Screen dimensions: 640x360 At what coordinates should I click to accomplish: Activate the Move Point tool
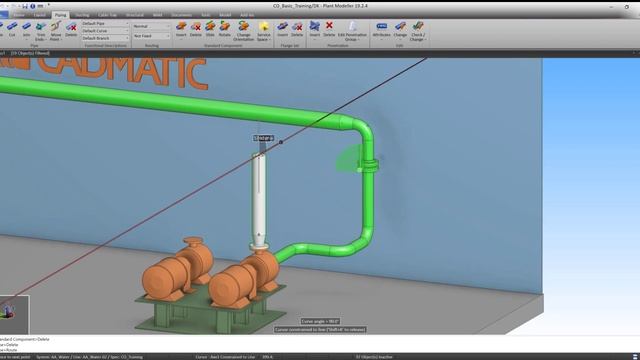coord(56,31)
